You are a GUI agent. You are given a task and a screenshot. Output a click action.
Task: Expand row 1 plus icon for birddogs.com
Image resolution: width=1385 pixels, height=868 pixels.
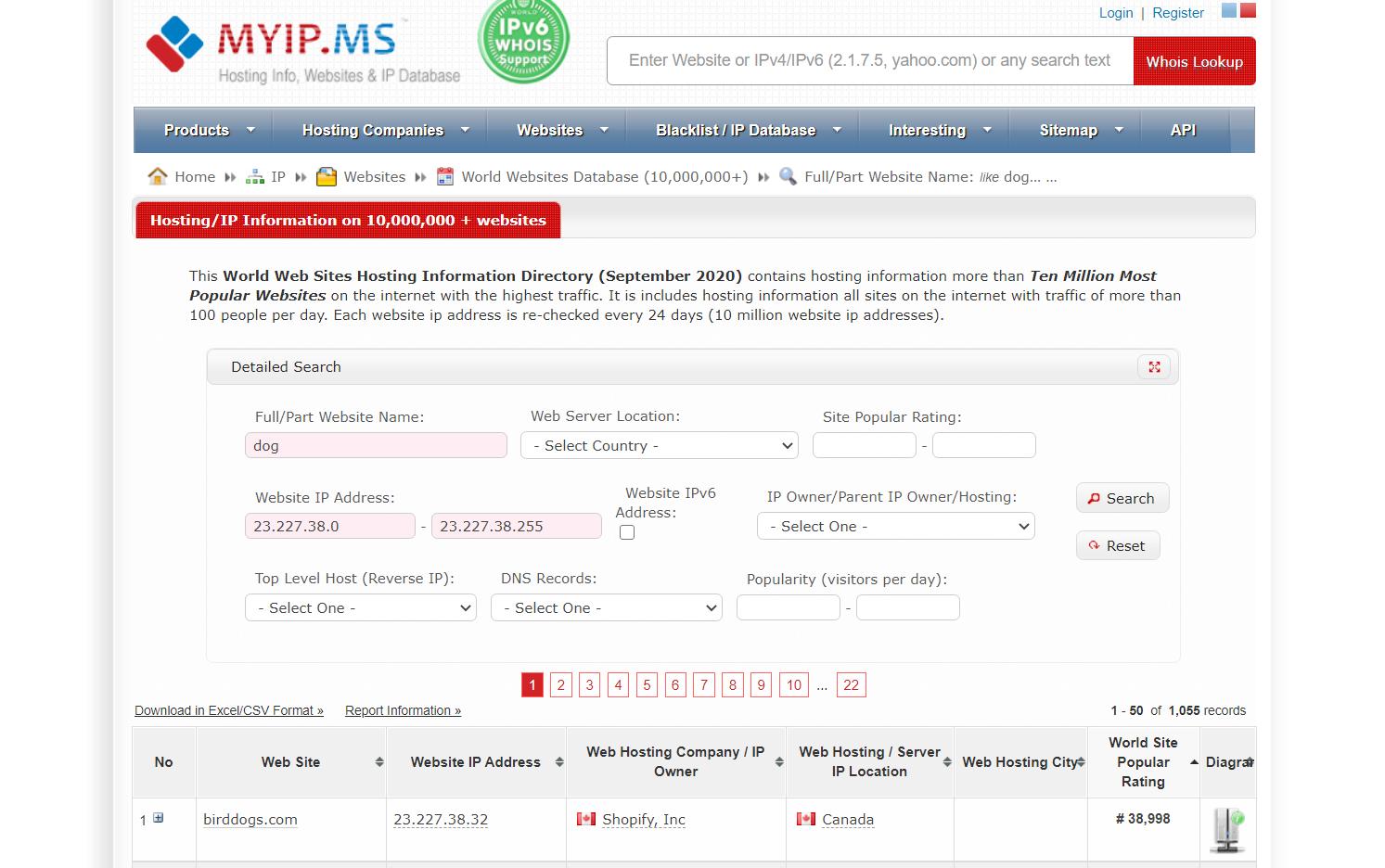159,818
